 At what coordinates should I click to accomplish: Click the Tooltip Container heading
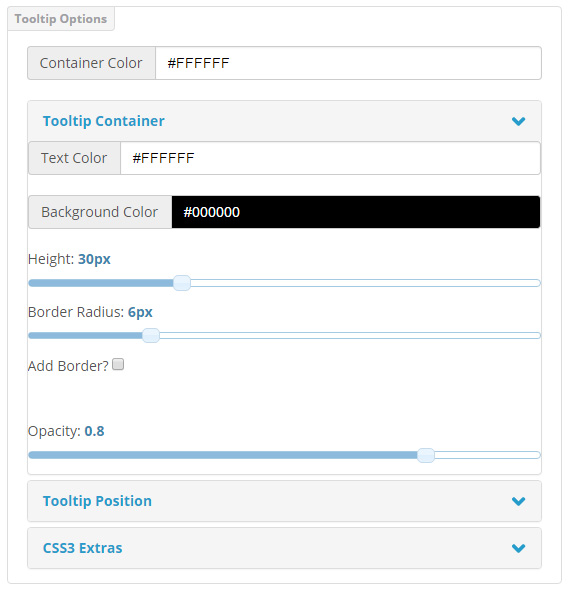104,121
